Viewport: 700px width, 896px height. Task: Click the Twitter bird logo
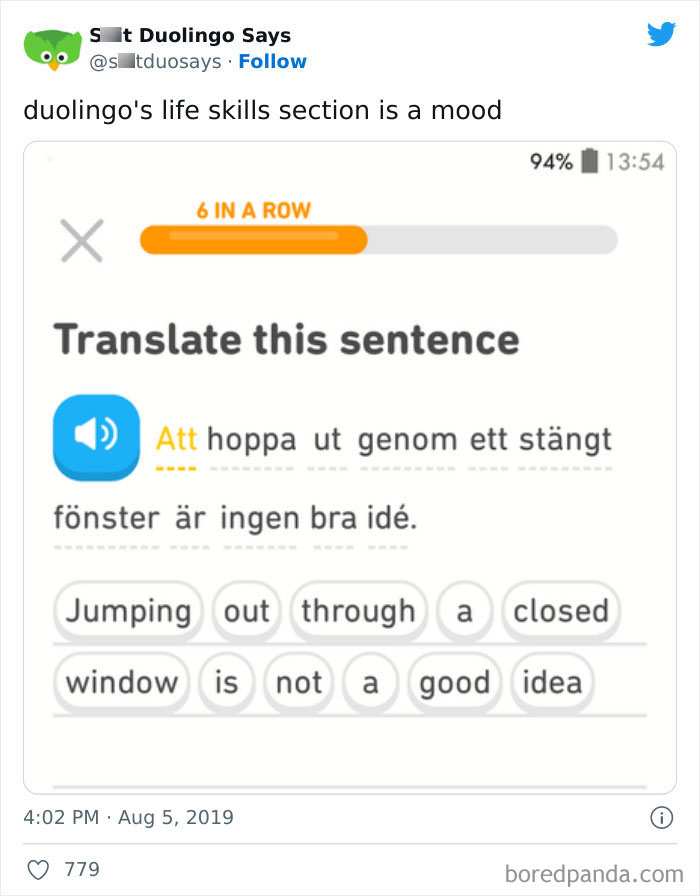[x=661, y=33]
